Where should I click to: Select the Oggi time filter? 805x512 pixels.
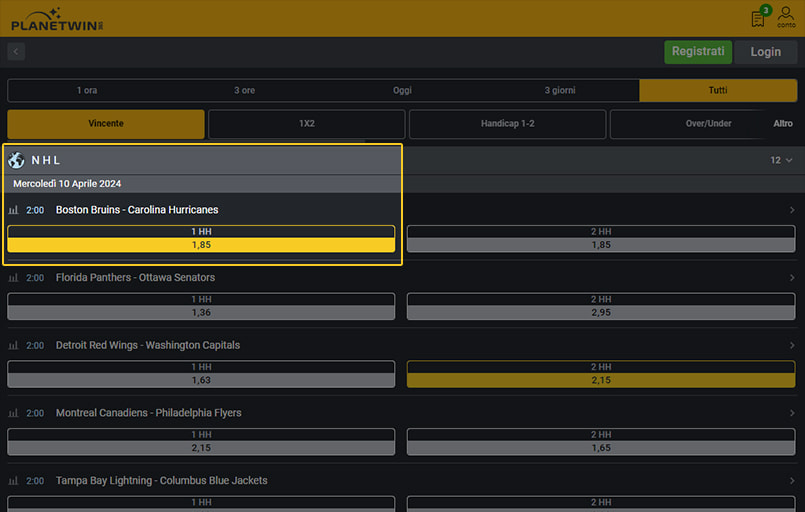402,90
